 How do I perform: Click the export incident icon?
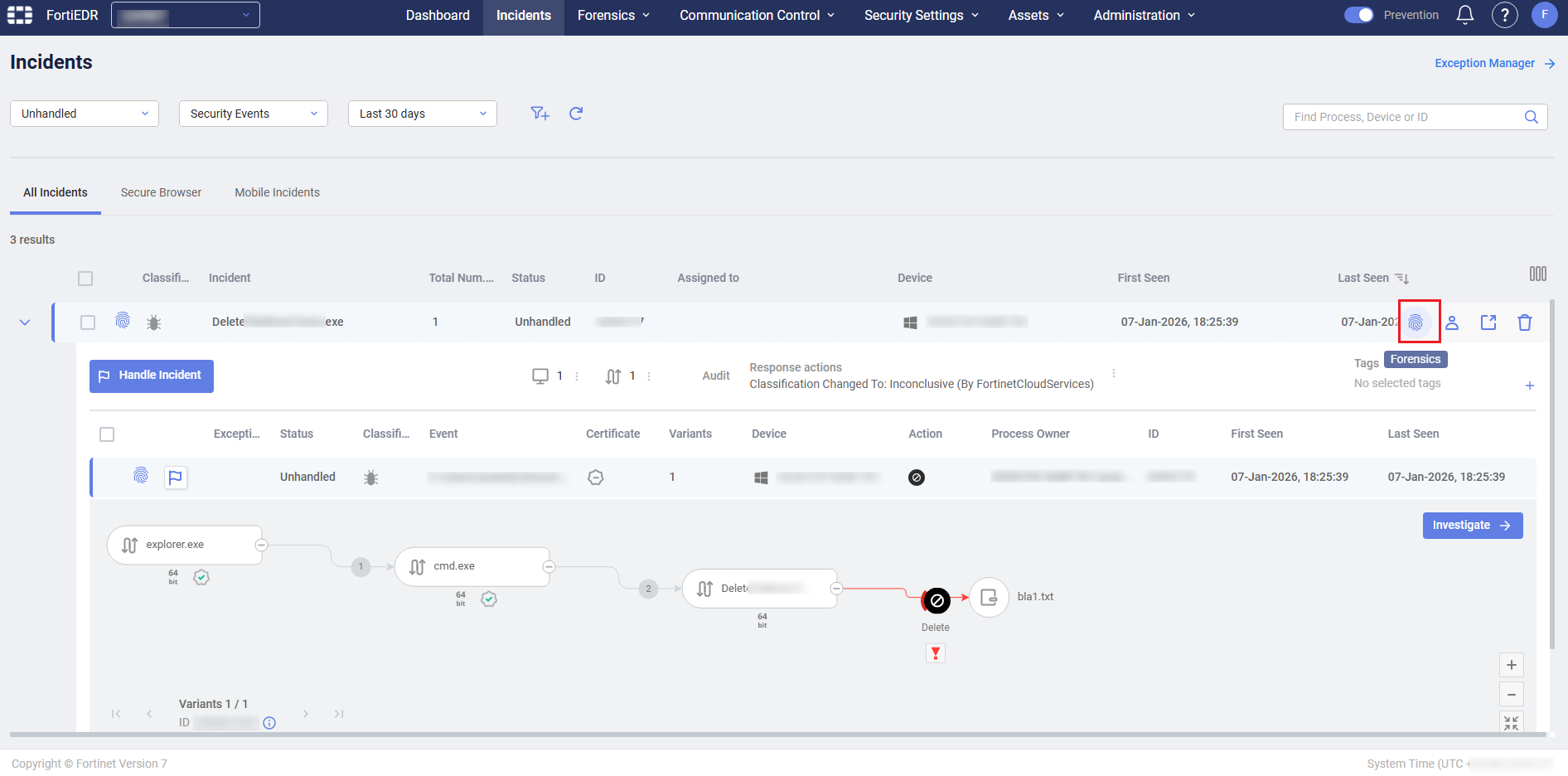pos(1488,323)
